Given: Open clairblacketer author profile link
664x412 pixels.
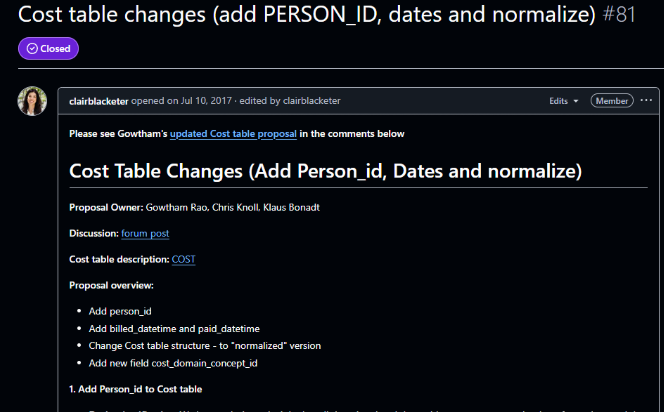Looking at the screenshot, I should (x=98, y=101).
